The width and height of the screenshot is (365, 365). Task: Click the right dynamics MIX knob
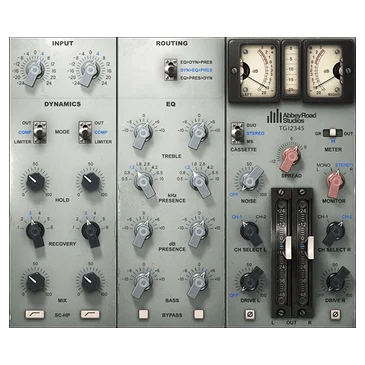(x=90, y=281)
